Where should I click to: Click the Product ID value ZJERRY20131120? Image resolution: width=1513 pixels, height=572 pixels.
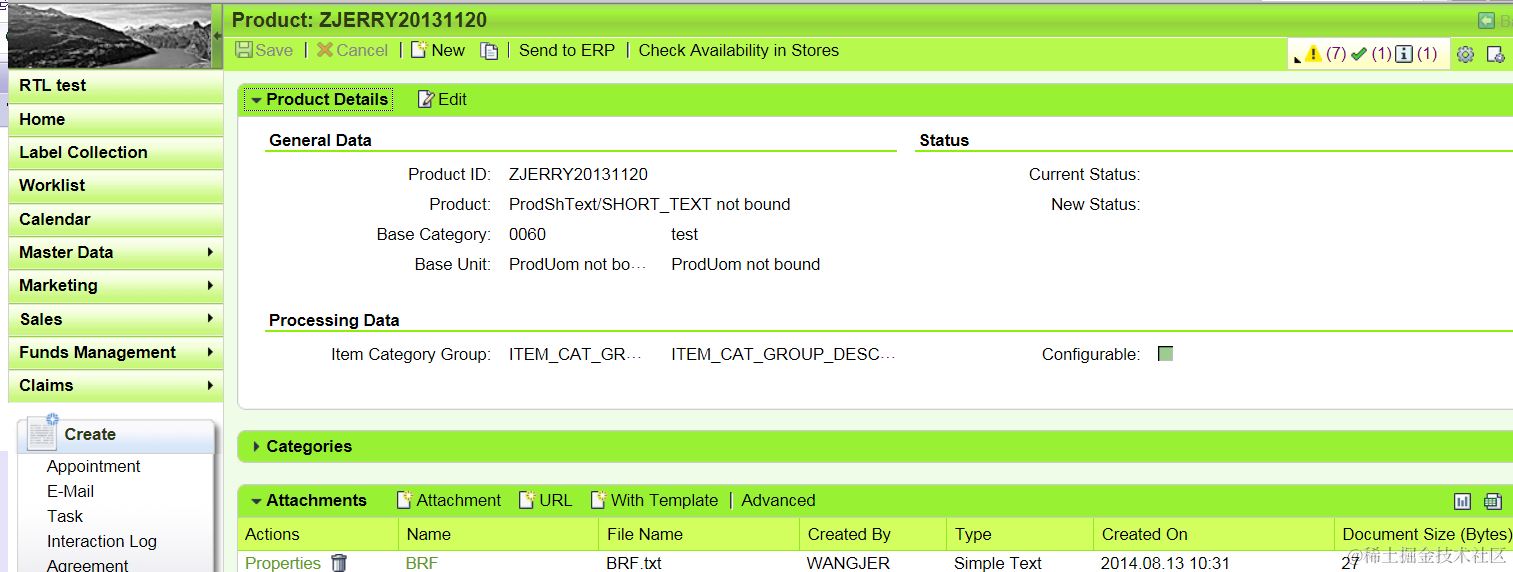point(578,174)
